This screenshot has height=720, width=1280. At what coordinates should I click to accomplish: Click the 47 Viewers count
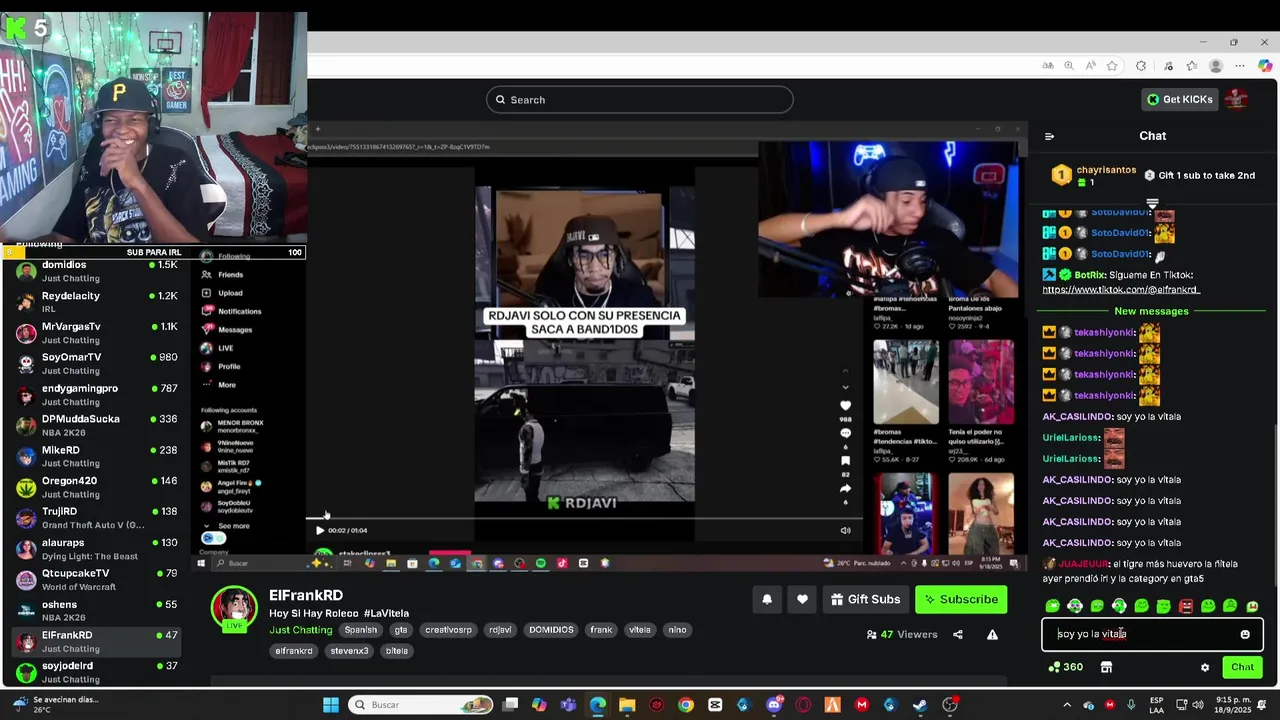(902, 634)
